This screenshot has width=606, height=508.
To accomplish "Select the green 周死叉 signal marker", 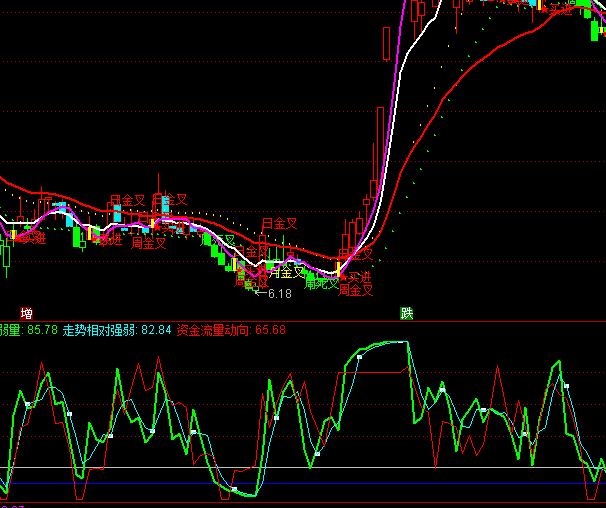I will pos(321,283).
